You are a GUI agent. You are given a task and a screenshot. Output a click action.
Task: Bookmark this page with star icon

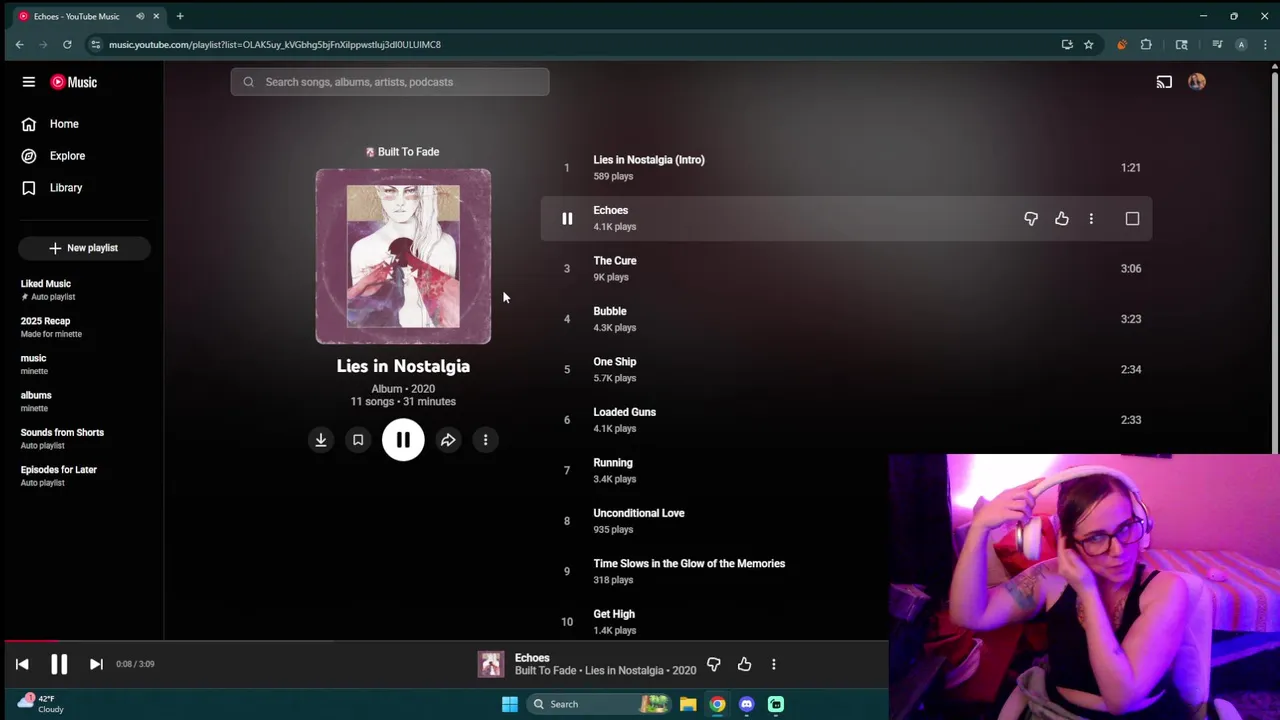point(1088,44)
